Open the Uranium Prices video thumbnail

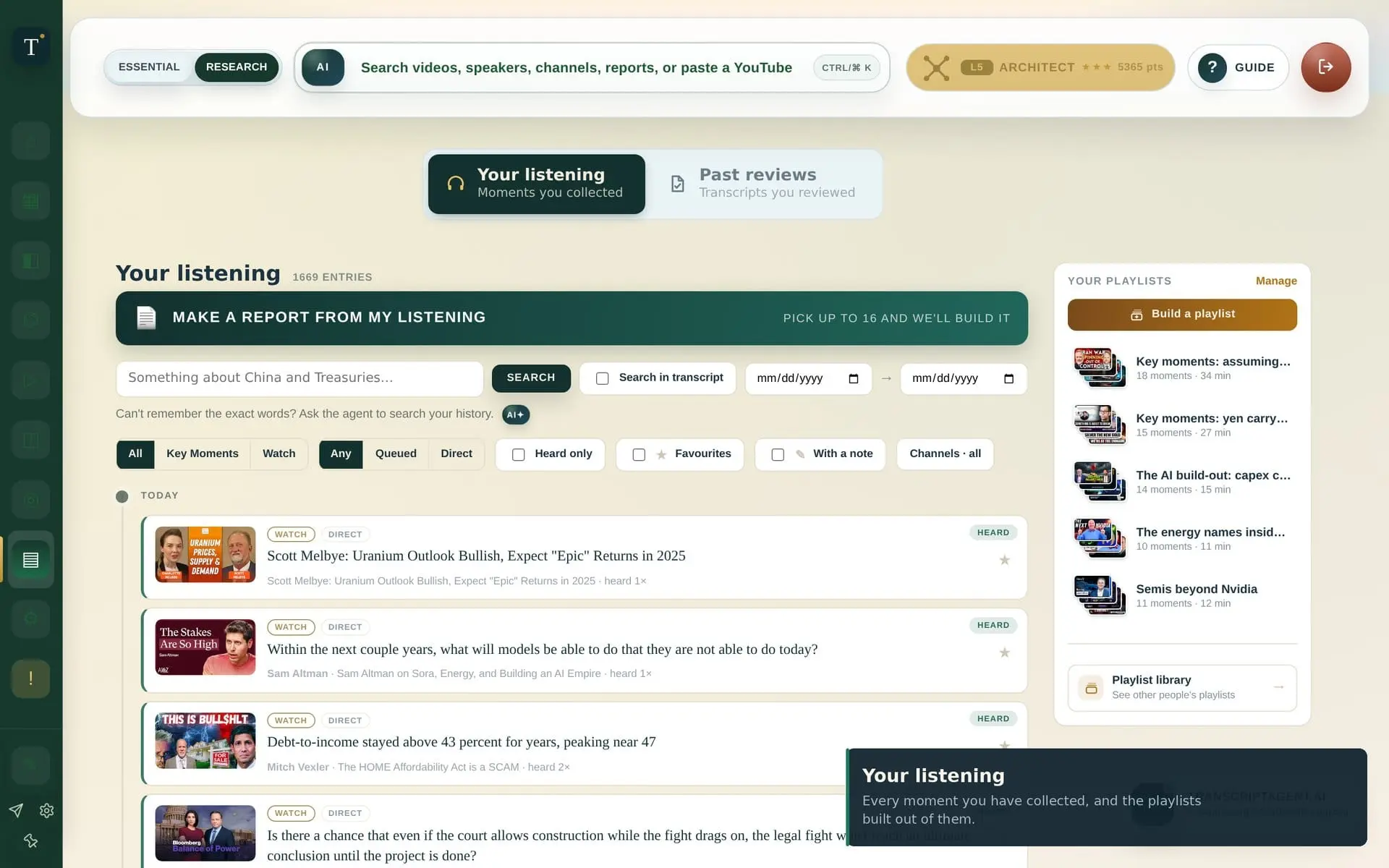click(205, 555)
